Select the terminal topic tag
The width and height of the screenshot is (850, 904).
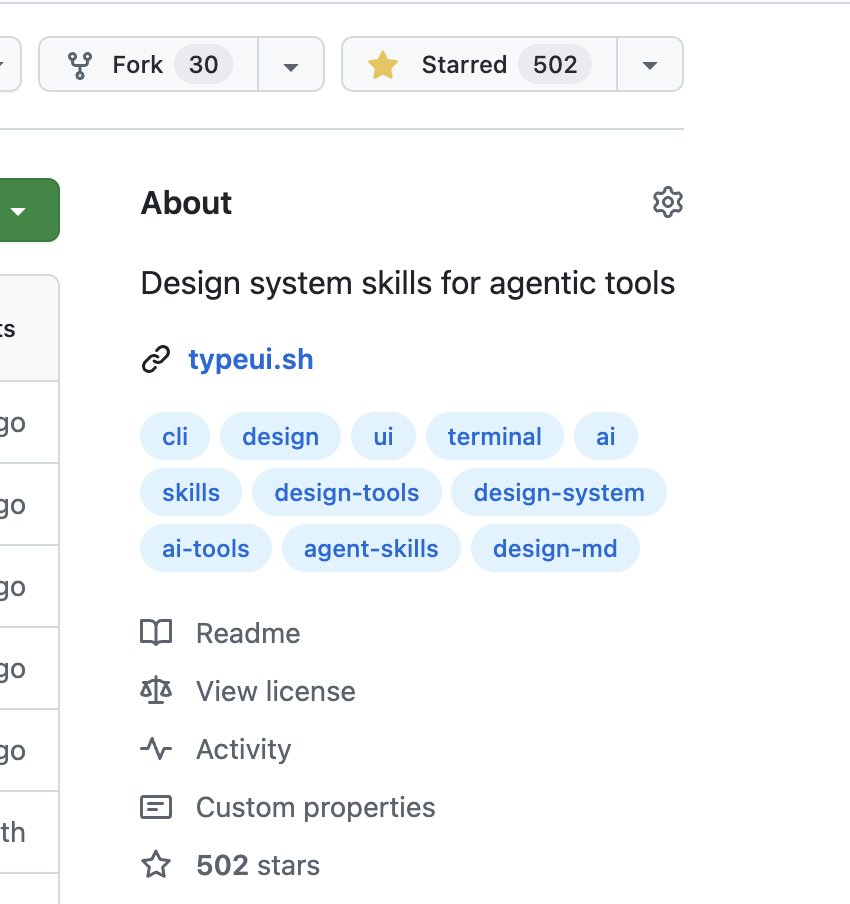tap(495, 436)
